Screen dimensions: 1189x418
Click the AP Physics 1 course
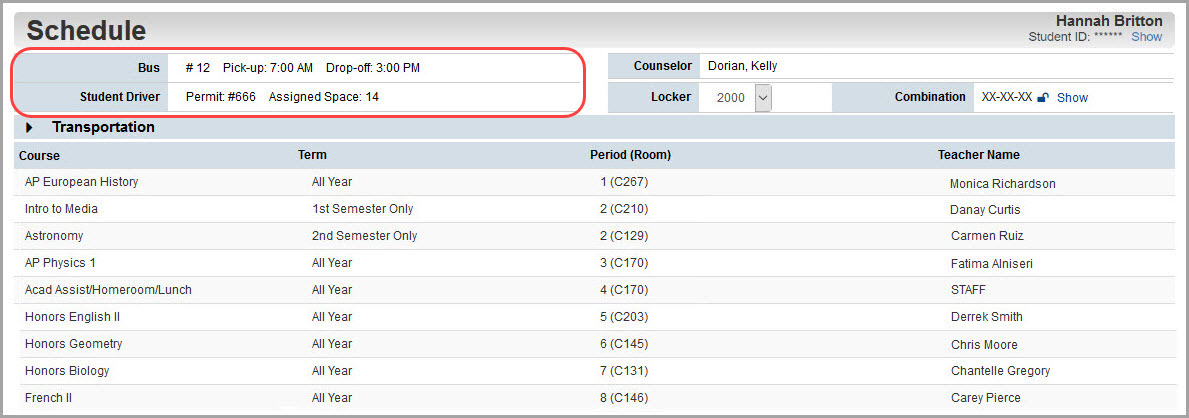tap(60, 262)
